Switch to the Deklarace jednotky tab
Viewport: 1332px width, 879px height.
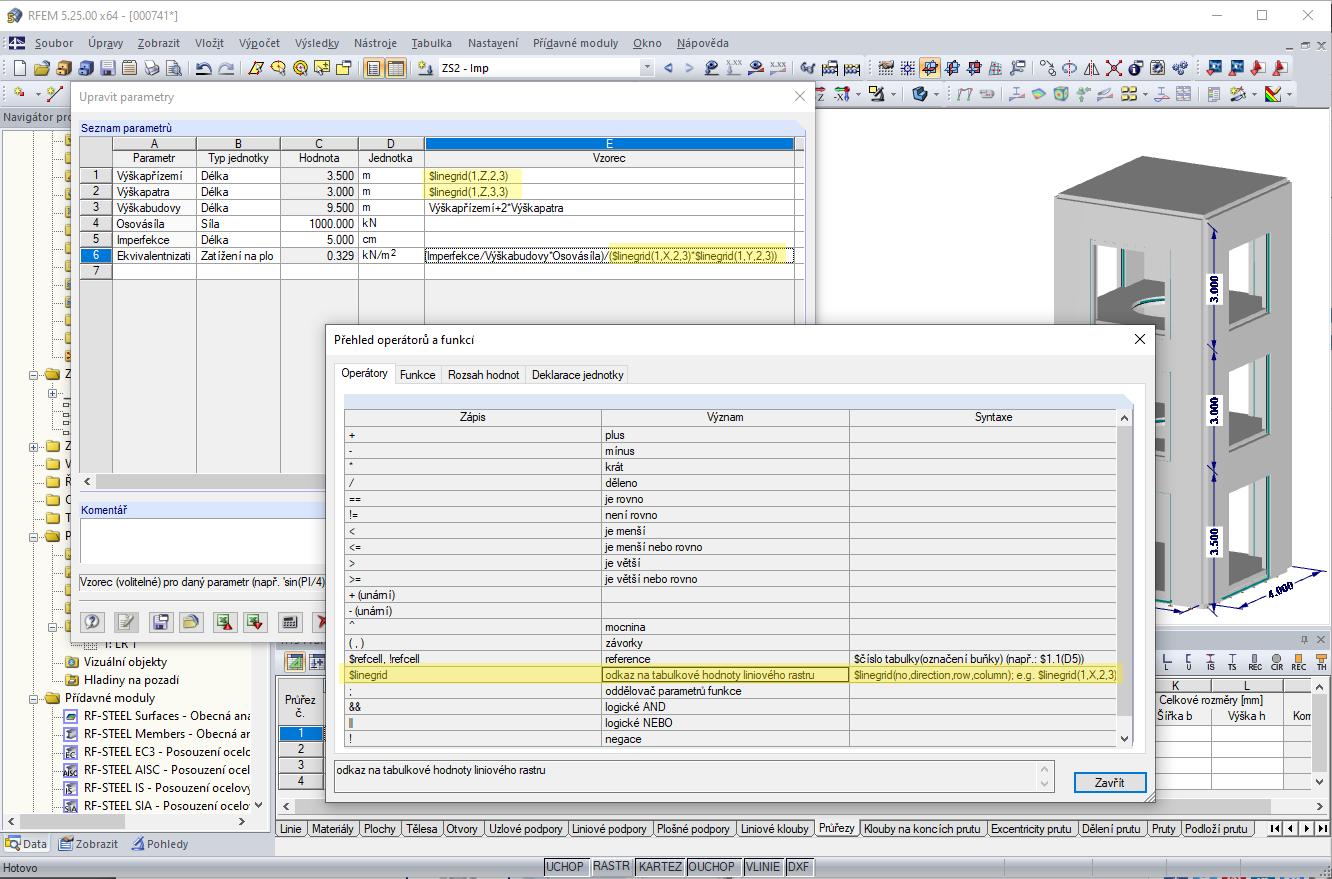[x=578, y=375]
